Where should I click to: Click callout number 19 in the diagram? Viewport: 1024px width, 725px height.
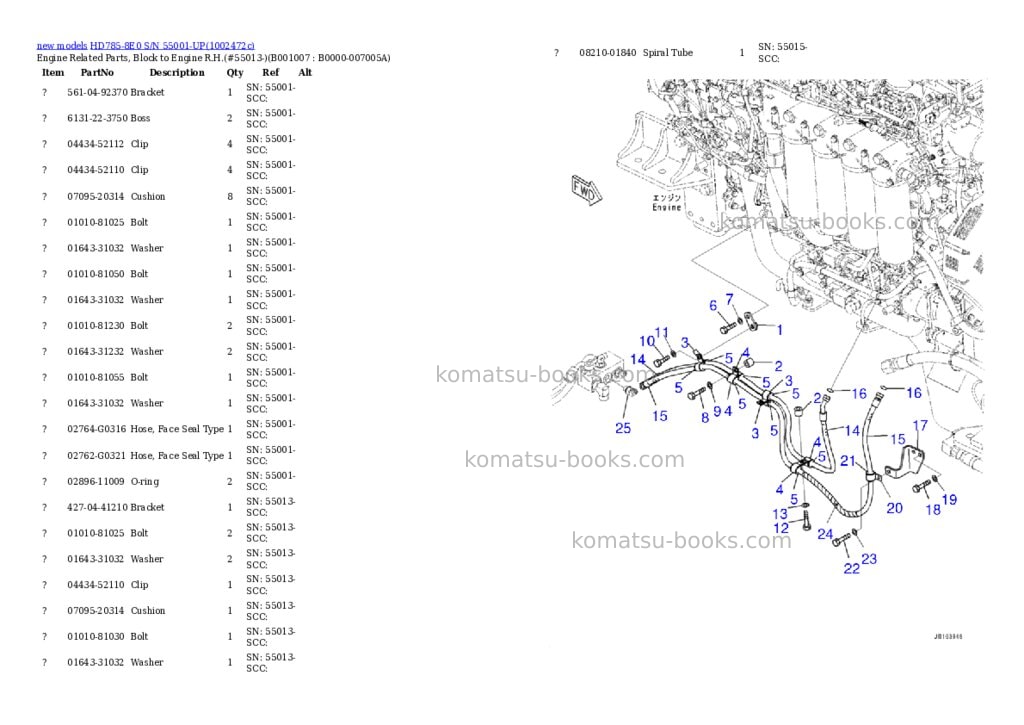950,500
